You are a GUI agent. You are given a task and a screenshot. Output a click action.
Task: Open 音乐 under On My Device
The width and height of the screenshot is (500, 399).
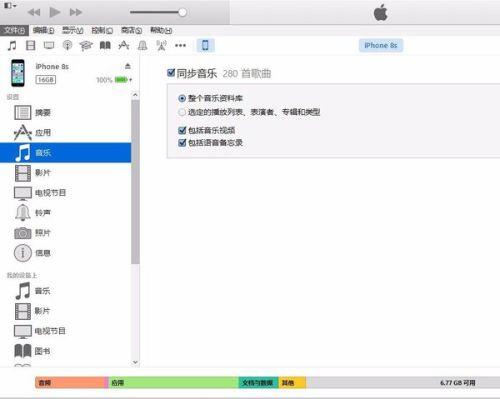pos(66,291)
